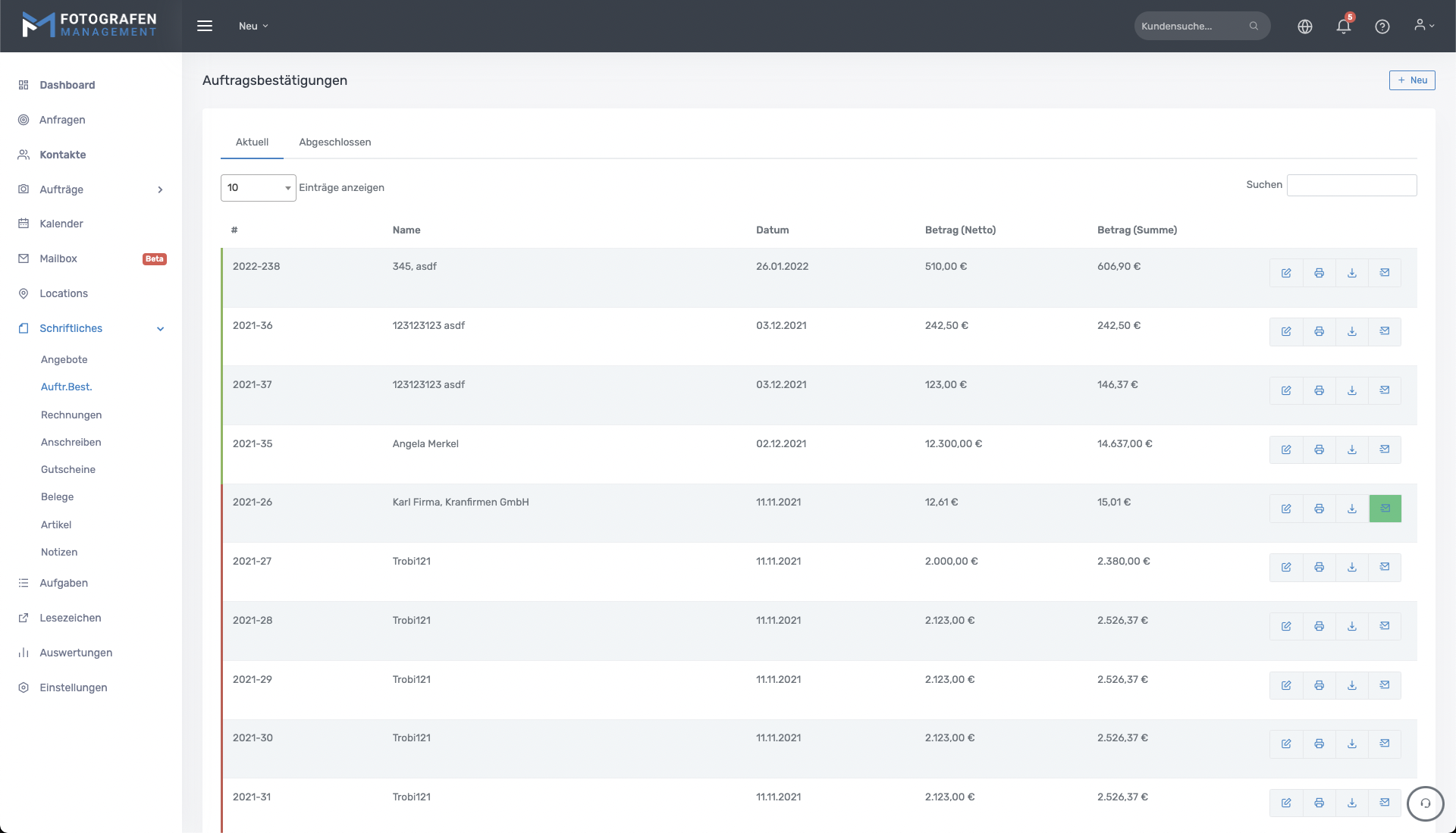Collapse the Schriftliches menu section
Viewport: 1456px width, 833px height.
coord(160,329)
